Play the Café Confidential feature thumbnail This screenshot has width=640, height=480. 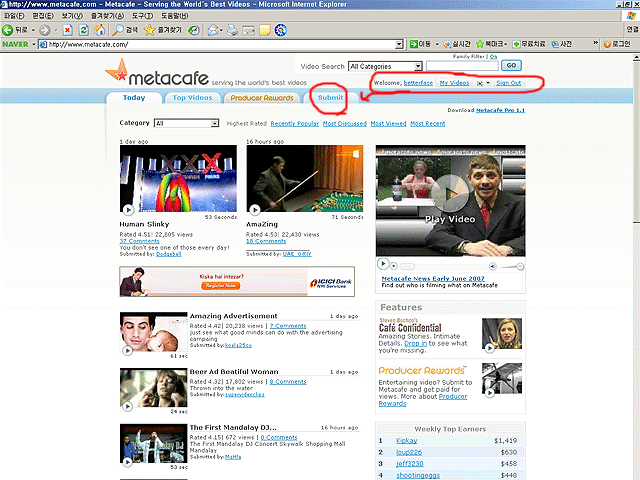point(502,336)
